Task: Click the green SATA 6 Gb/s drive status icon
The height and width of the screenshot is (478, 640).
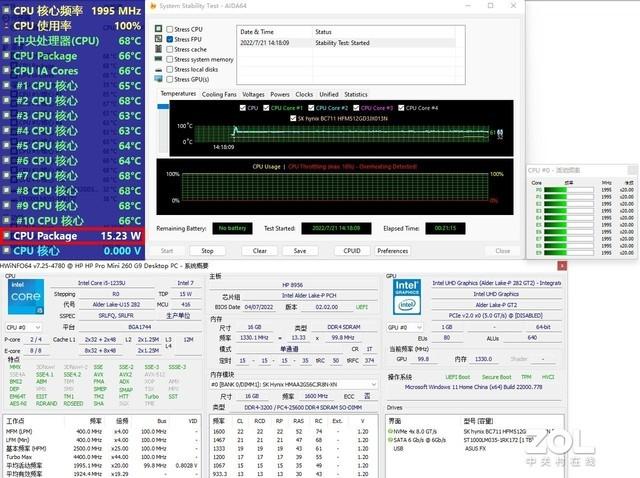Action: [x=390, y=440]
